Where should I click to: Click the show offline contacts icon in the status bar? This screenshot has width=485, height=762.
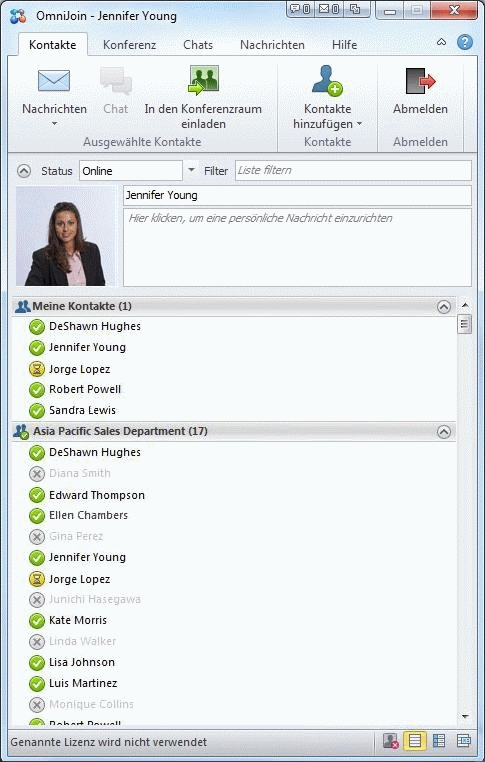pos(391,741)
